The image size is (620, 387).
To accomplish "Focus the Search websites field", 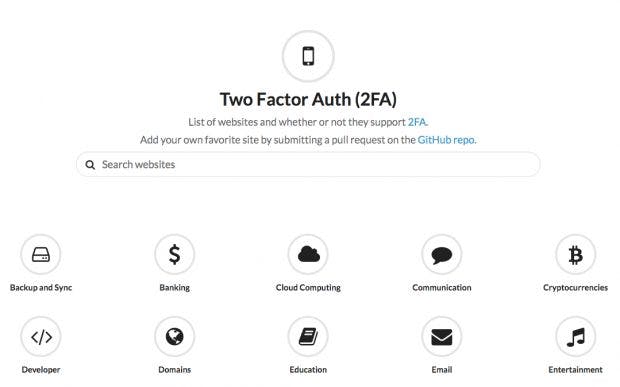I will pyautogui.click(x=308, y=164).
